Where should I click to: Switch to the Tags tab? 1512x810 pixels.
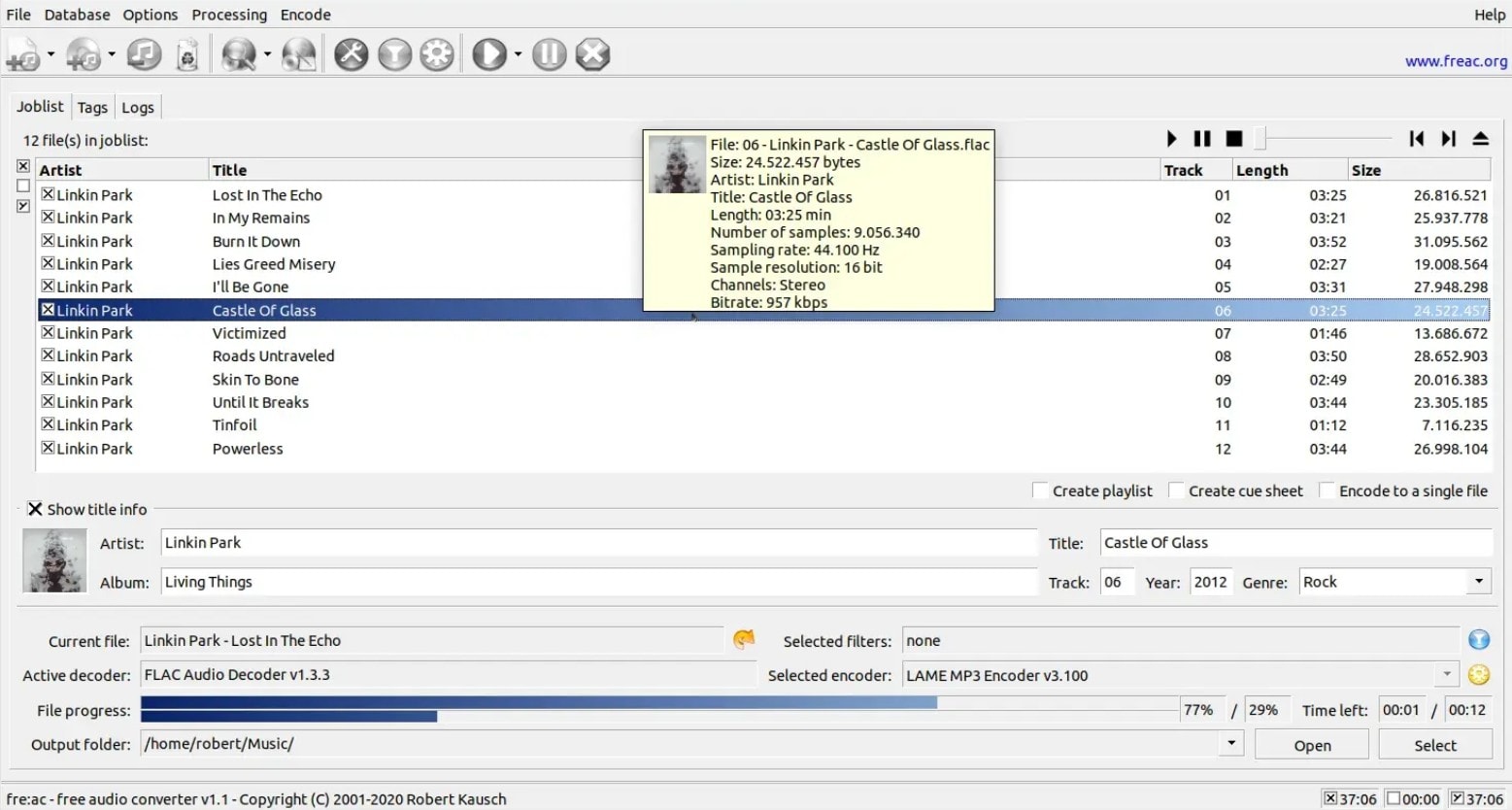click(92, 108)
